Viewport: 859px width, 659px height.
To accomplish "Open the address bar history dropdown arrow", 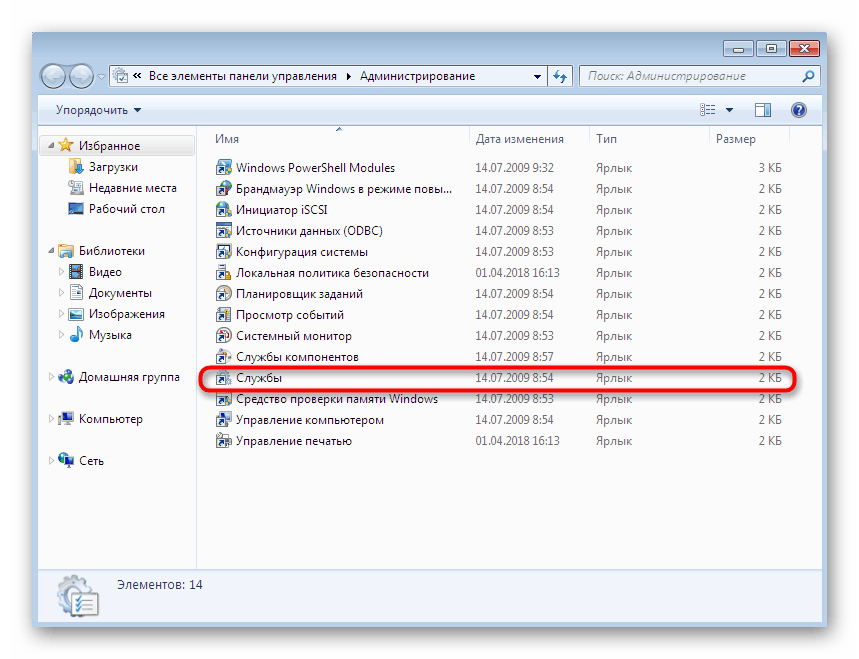I will pos(537,76).
